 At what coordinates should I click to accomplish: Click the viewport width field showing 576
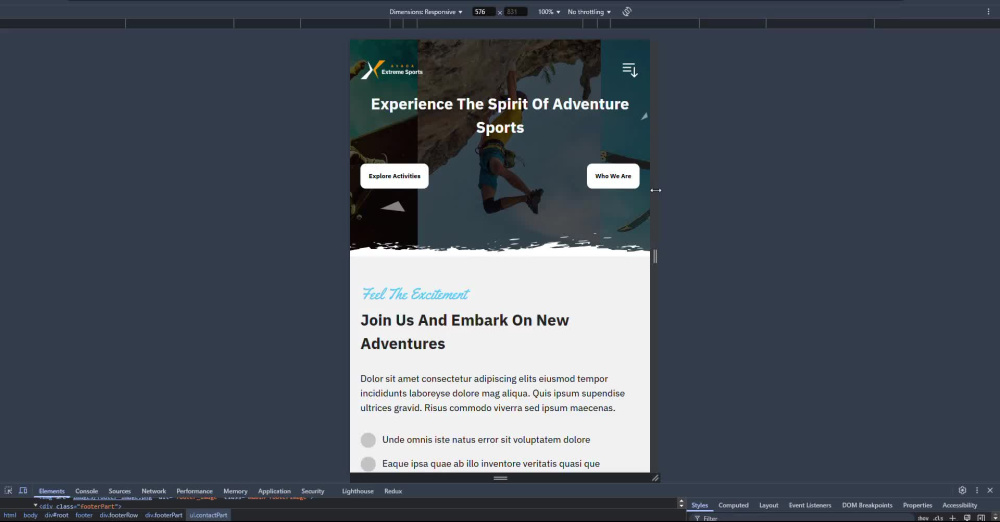click(x=483, y=11)
